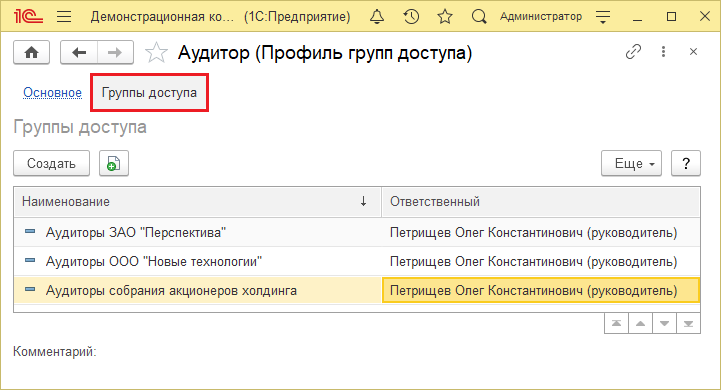Get link to this object

pos(633,52)
